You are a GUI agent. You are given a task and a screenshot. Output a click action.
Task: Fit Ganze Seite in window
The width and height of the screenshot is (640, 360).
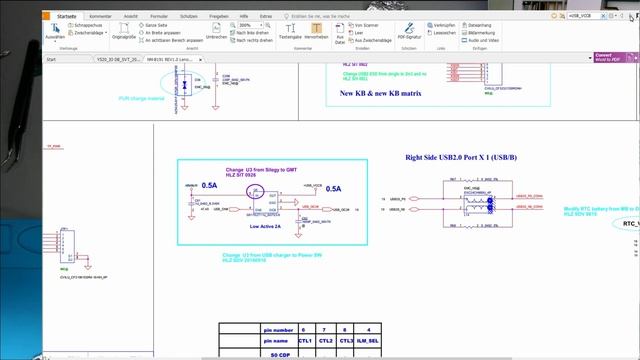point(153,25)
